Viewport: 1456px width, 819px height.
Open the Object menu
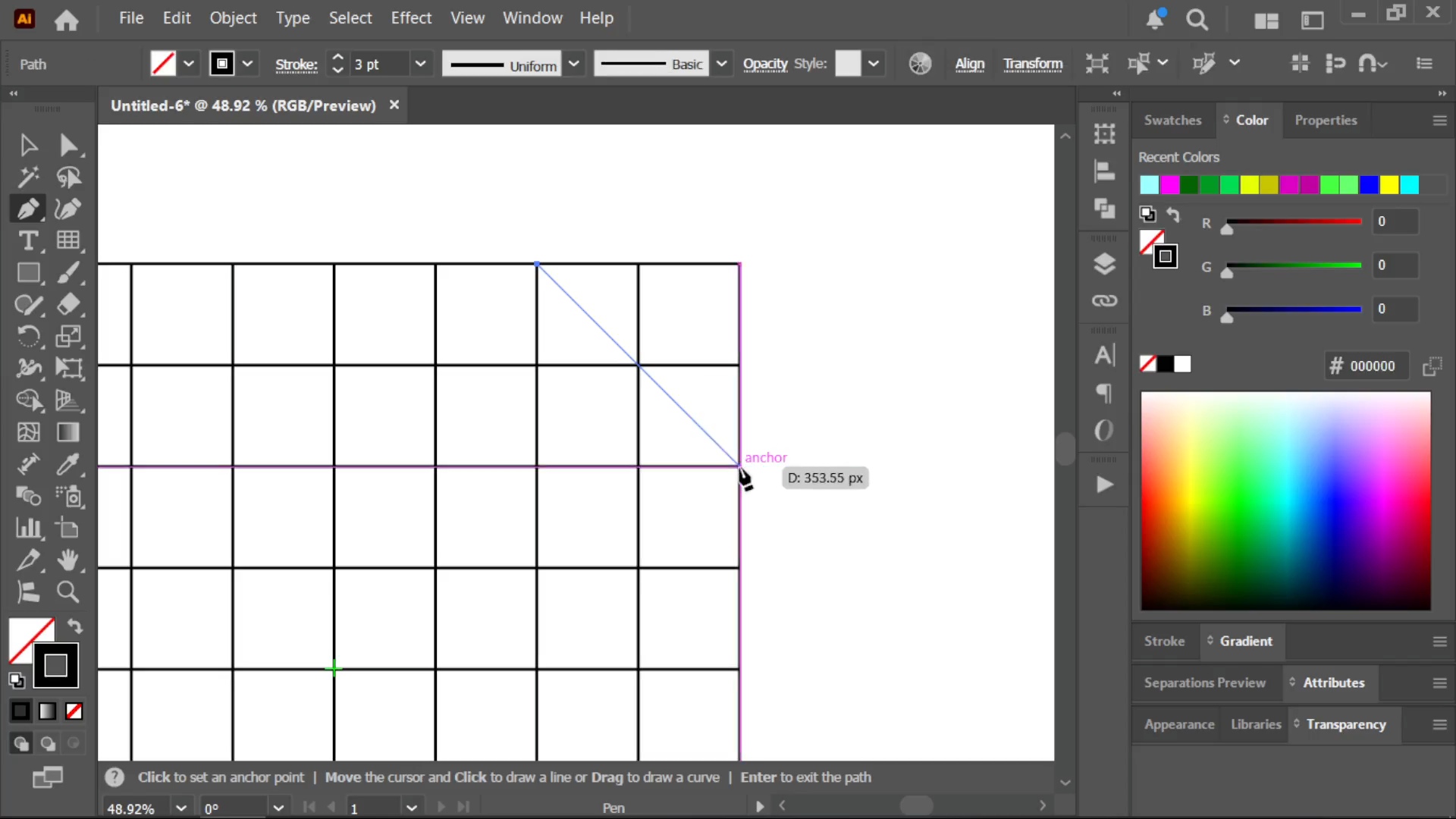pos(233,18)
